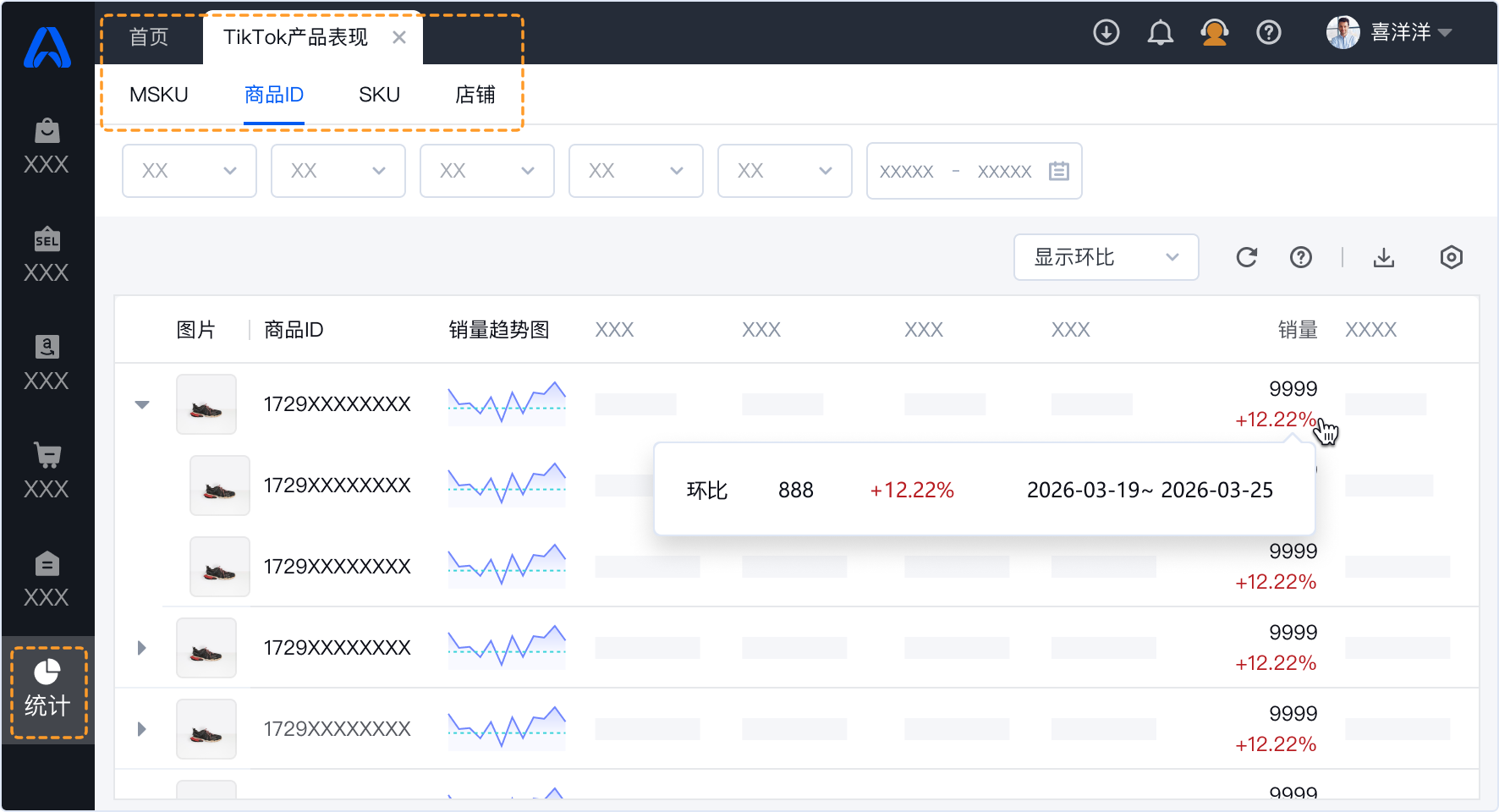This screenshot has height=812, width=1499.
Task: Open the date range calendar icon
Action: pos(1059,171)
